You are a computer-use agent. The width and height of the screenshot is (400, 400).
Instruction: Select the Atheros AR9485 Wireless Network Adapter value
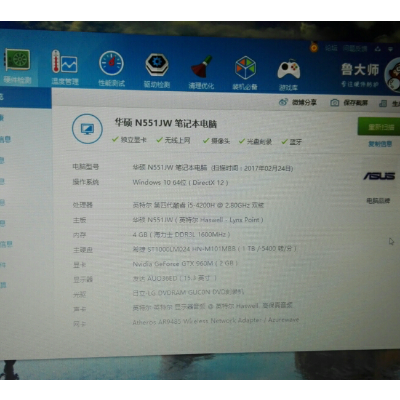point(216,321)
